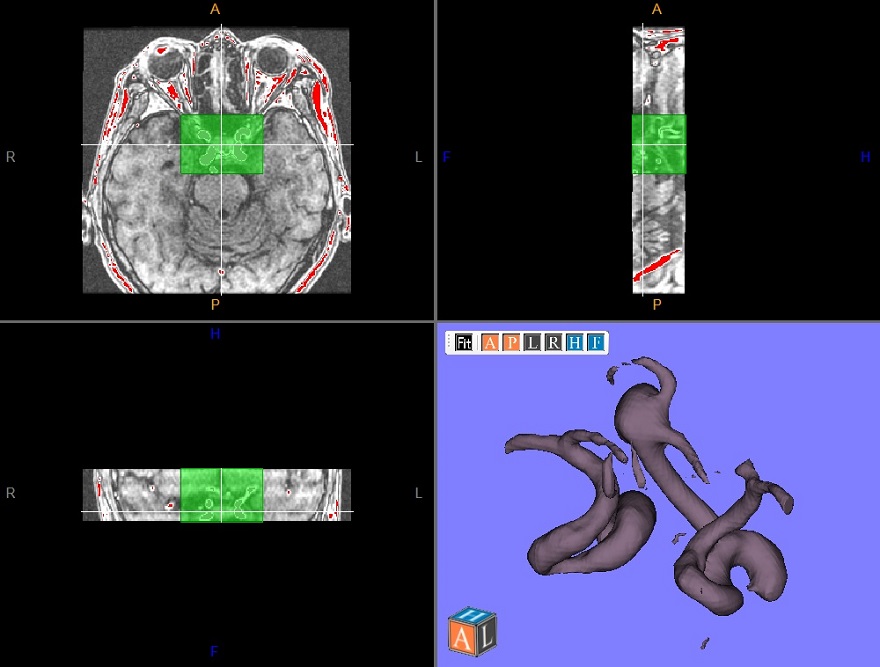Set 3D view to Right with R icon

553,342
